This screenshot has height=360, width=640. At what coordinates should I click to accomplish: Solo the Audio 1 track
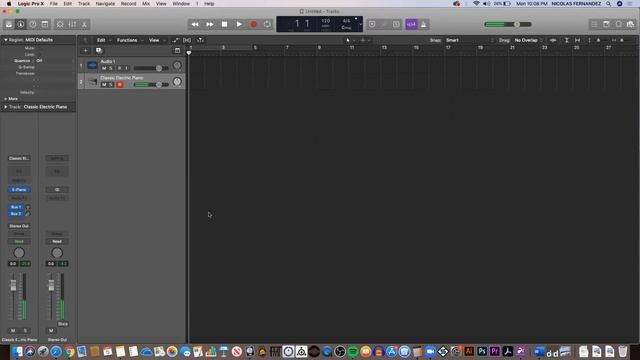[111, 68]
